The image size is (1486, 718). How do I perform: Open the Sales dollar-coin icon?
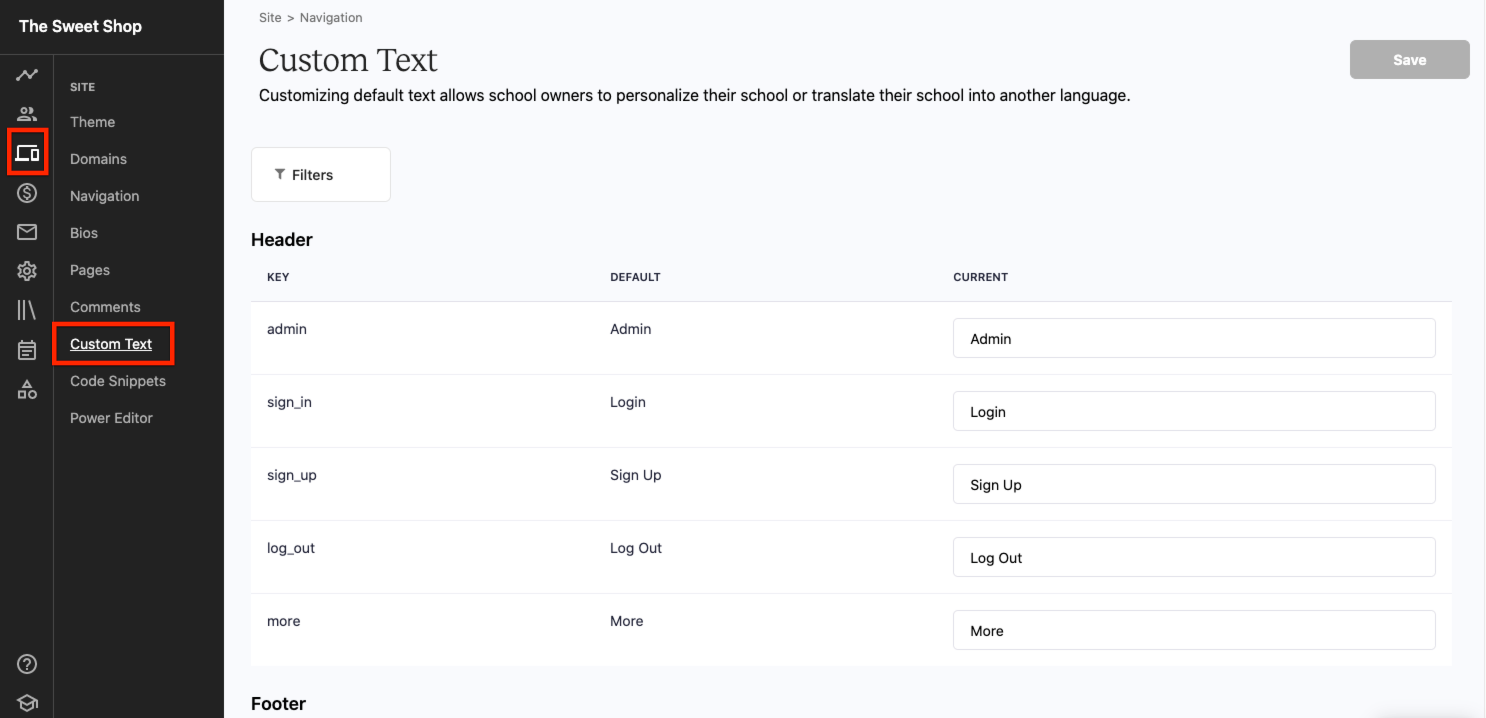tap(27, 193)
